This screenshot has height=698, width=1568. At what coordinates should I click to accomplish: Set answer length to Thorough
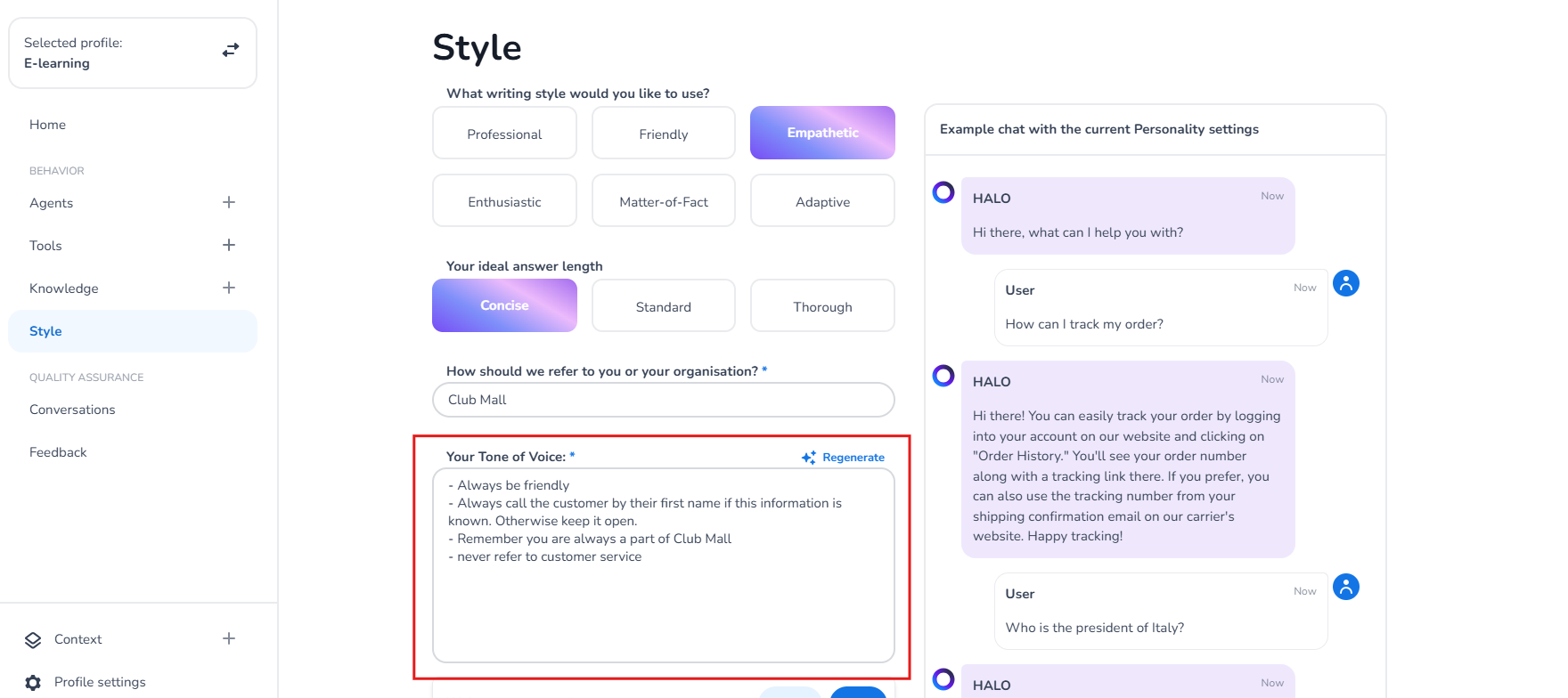tap(822, 306)
